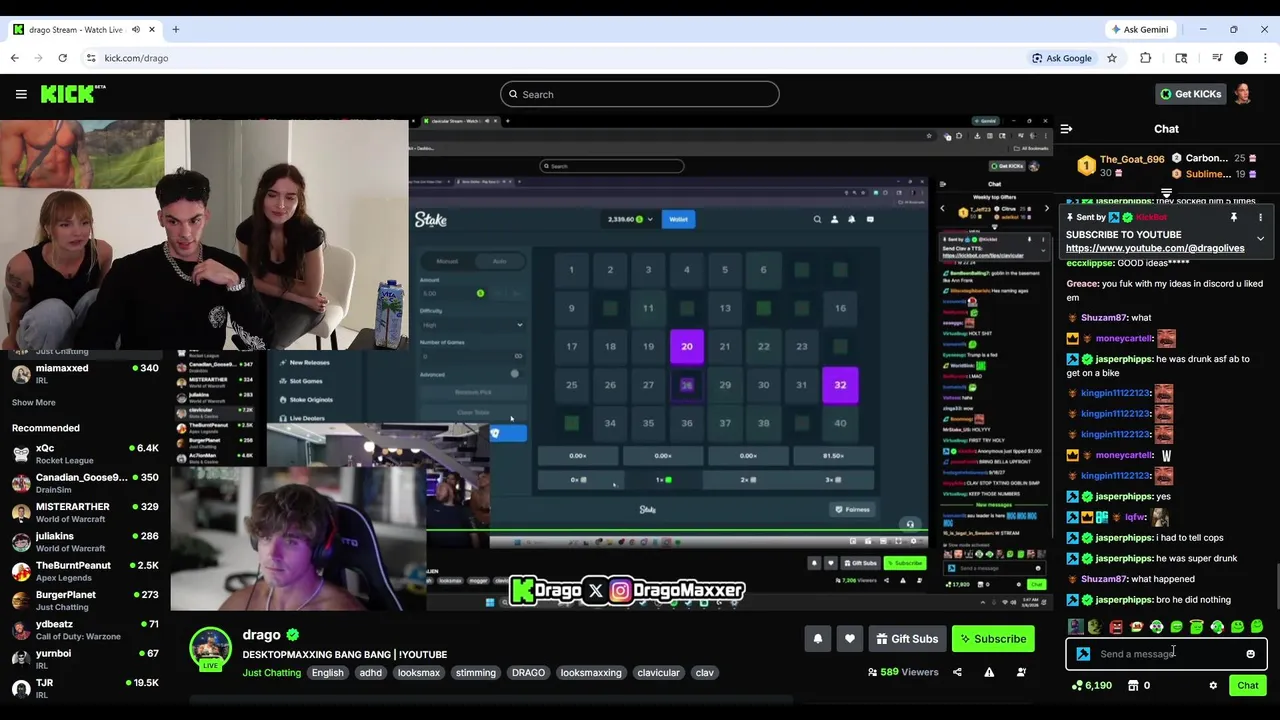Open the Just Chatting category link
Screen dimensions: 1280x720
click(271, 673)
